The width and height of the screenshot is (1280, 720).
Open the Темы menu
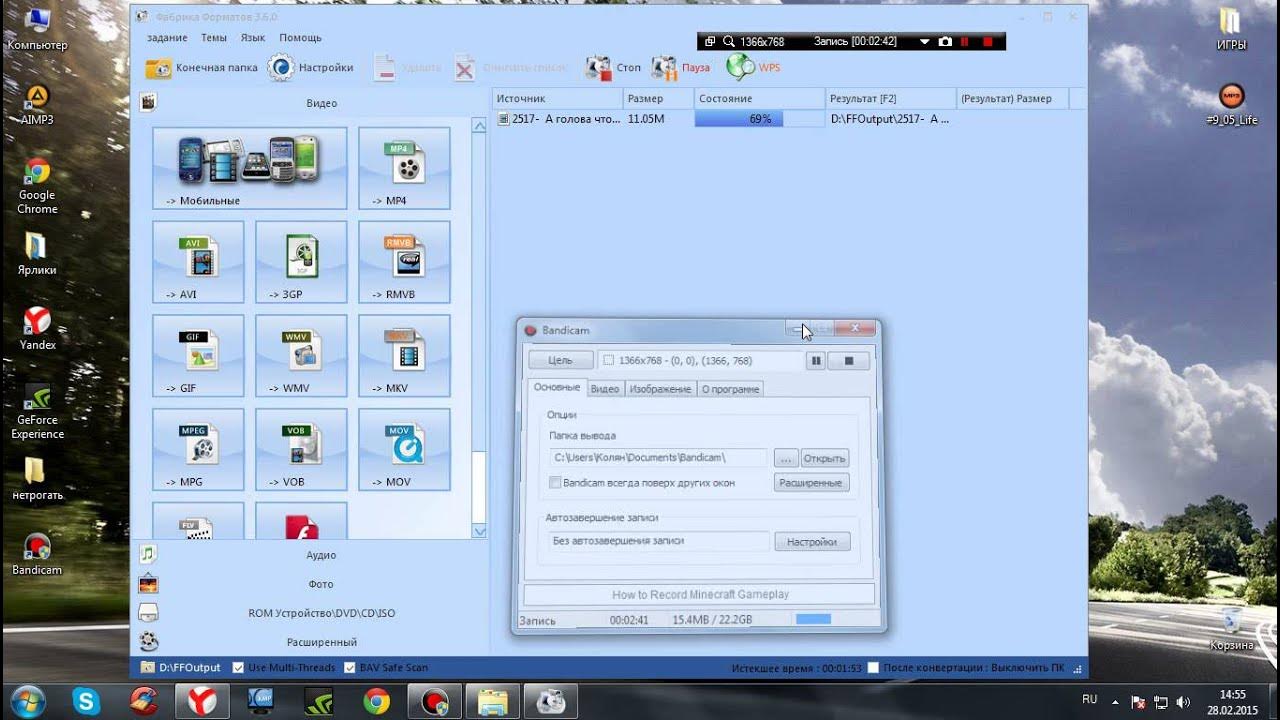[214, 37]
